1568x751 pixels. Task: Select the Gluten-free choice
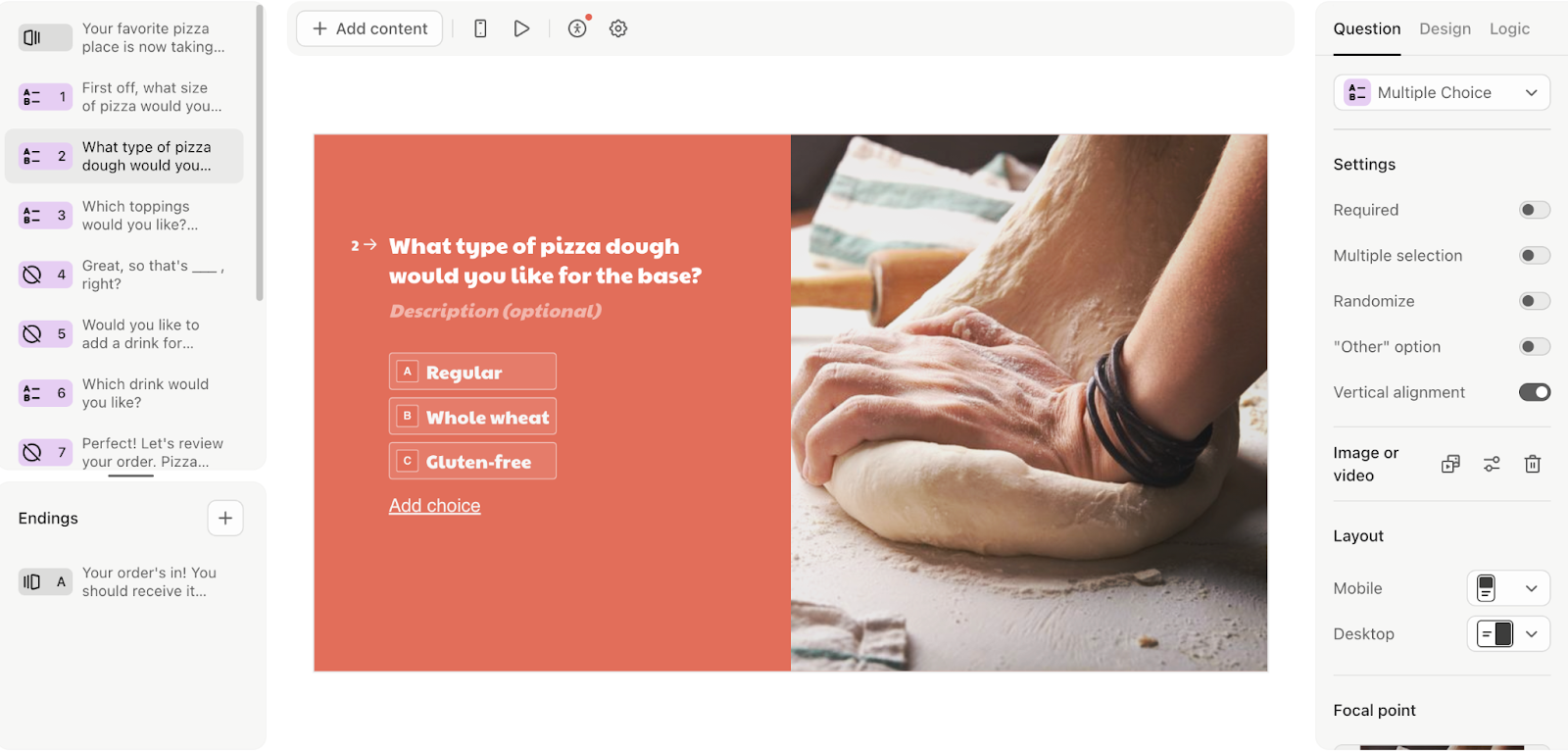click(472, 461)
